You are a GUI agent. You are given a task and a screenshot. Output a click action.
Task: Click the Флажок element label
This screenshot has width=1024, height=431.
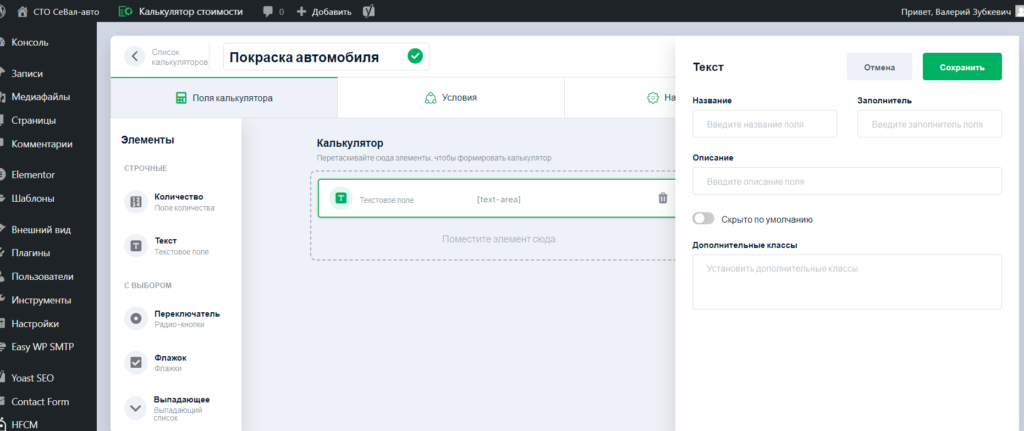(x=170, y=358)
